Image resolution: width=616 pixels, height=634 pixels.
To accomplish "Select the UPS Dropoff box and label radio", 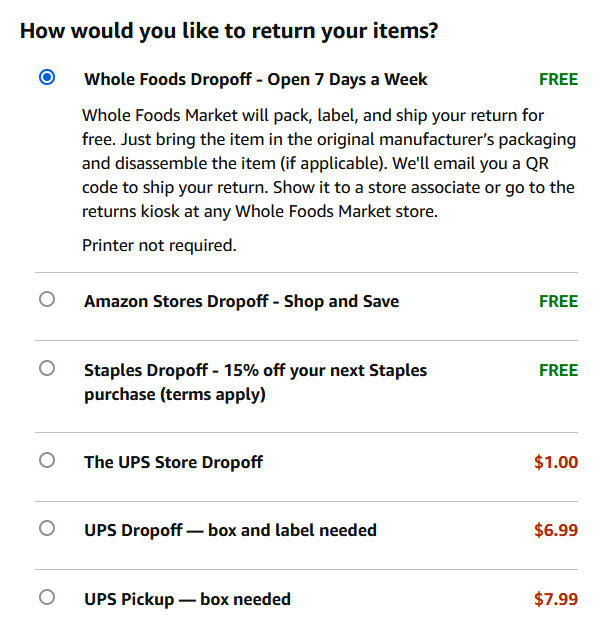I will click(x=47, y=528).
